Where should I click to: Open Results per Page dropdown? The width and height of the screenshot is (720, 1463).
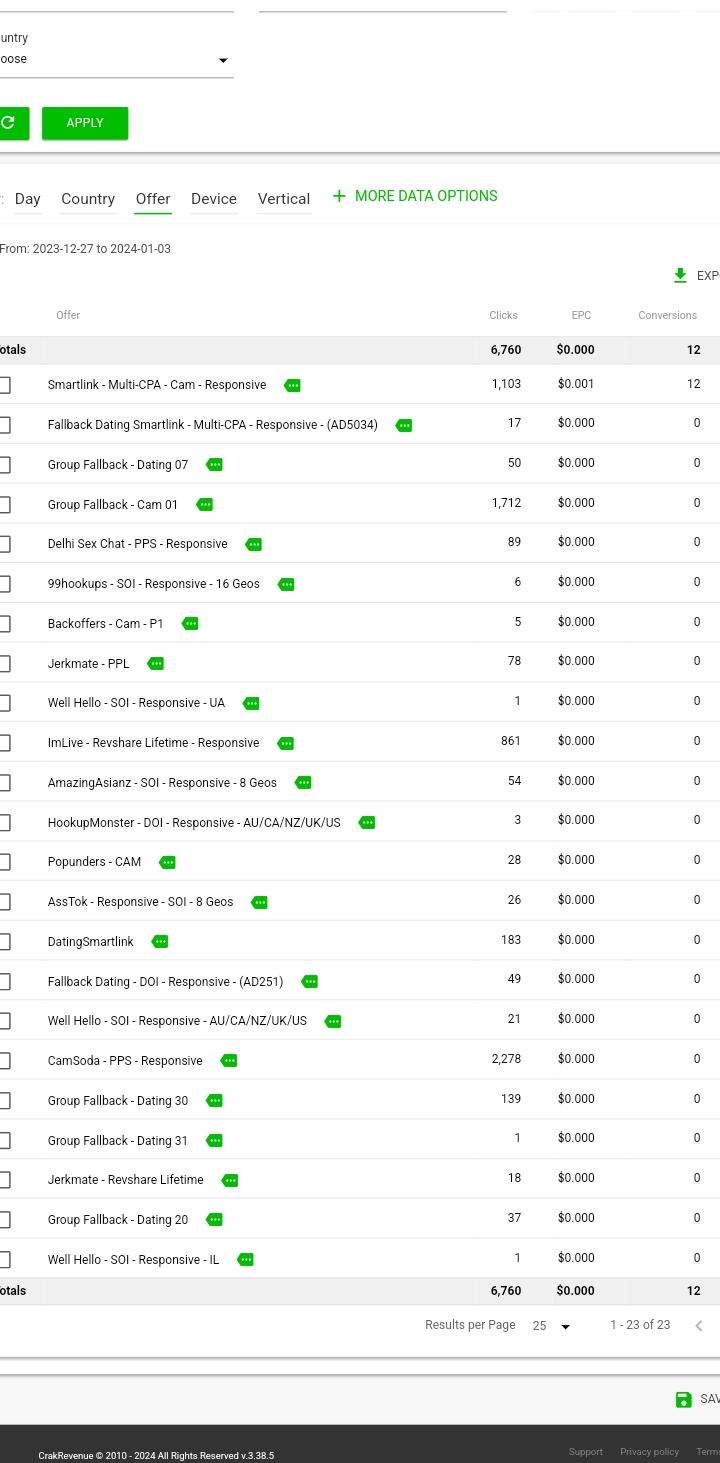point(551,1326)
